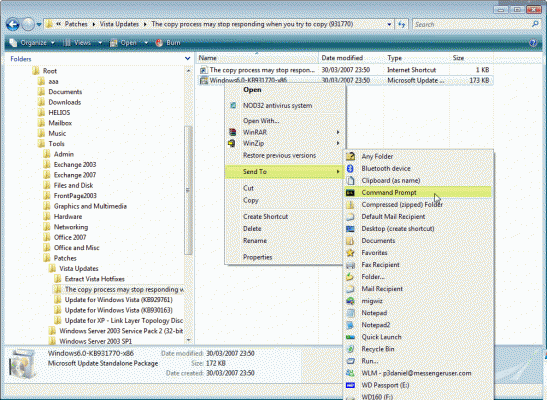Expand the Open button dropdown arrow
Viewport: 547px width, 400px height.
coord(146,43)
